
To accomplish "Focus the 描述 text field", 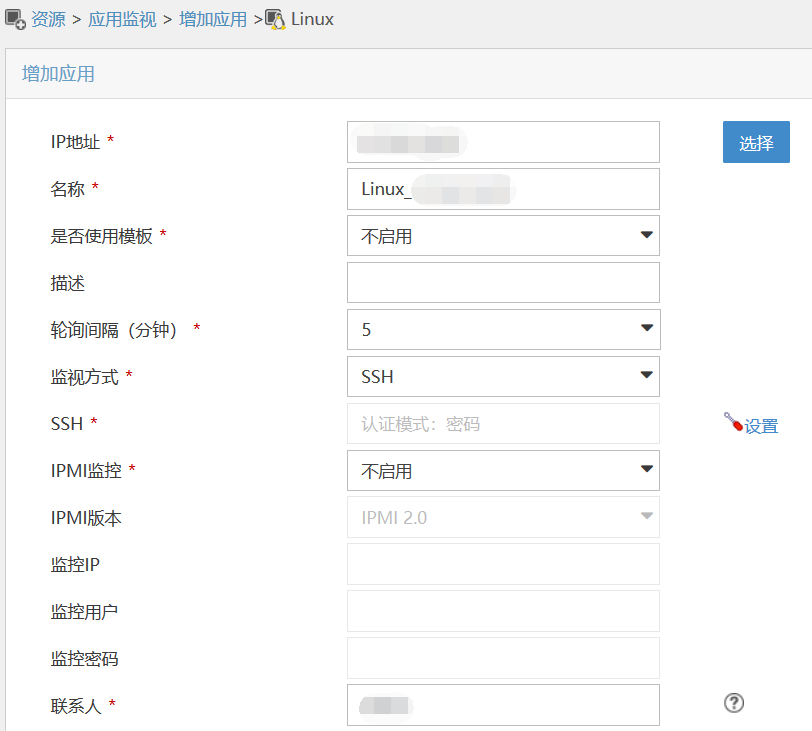I will pyautogui.click(x=503, y=283).
